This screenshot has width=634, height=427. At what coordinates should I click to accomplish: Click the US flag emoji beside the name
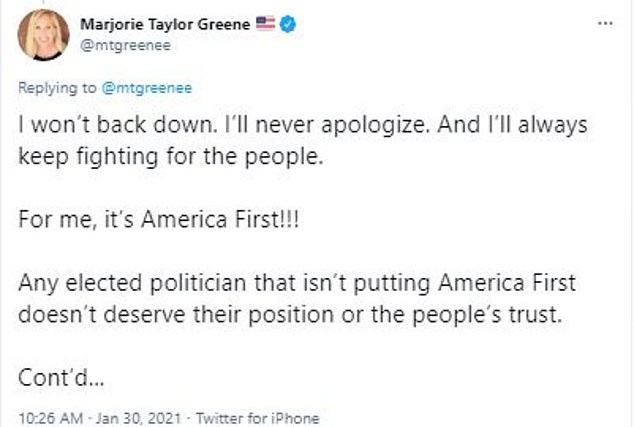pos(264,23)
